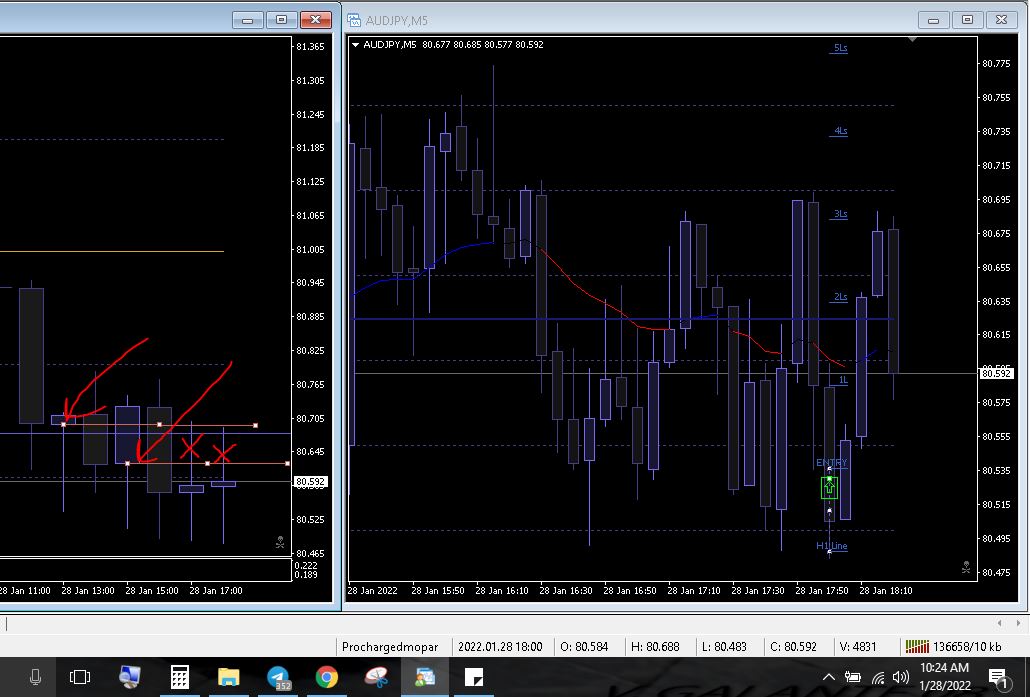This screenshot has height=697, width=1030.
Task: Click the chart shift triangle marker
Action: coord(912,40)
